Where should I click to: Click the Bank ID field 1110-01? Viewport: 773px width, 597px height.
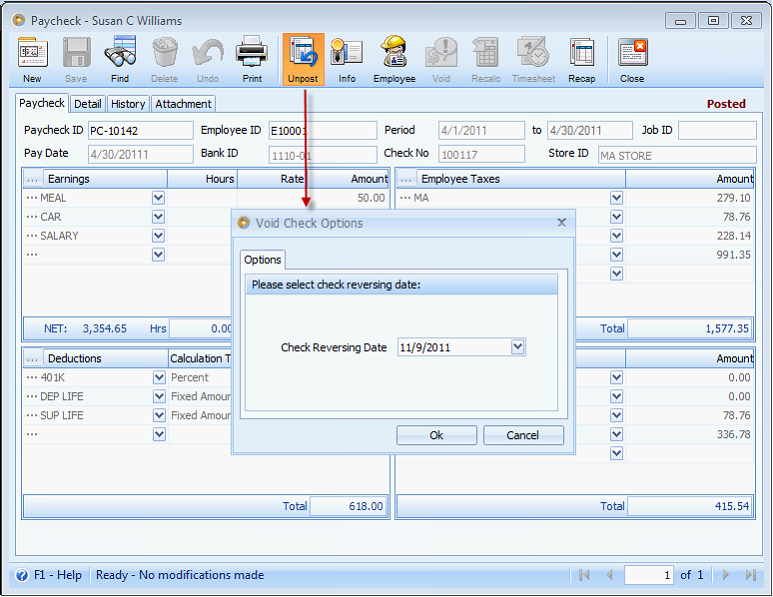click(323, 155)
